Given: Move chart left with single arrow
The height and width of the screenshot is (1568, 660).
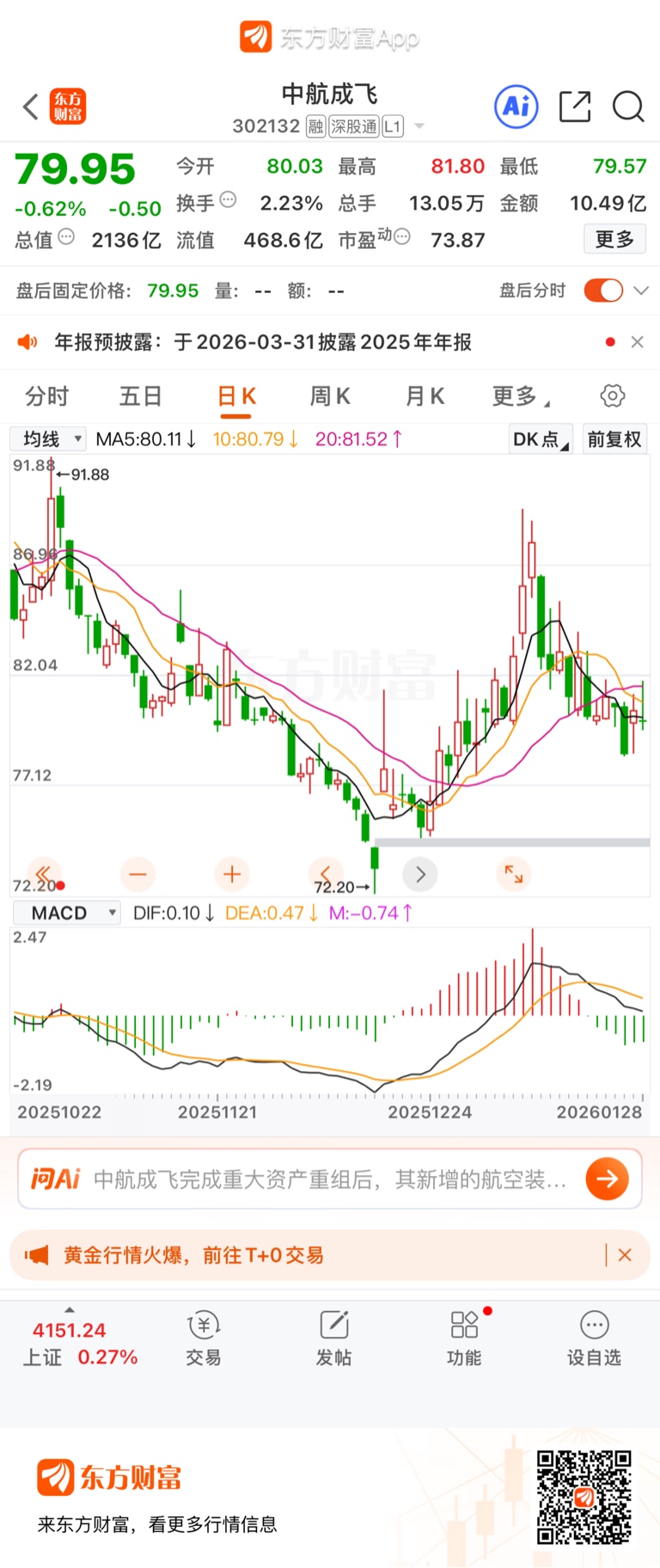Looking at the screenshot, I should click(x=326, y=873).
